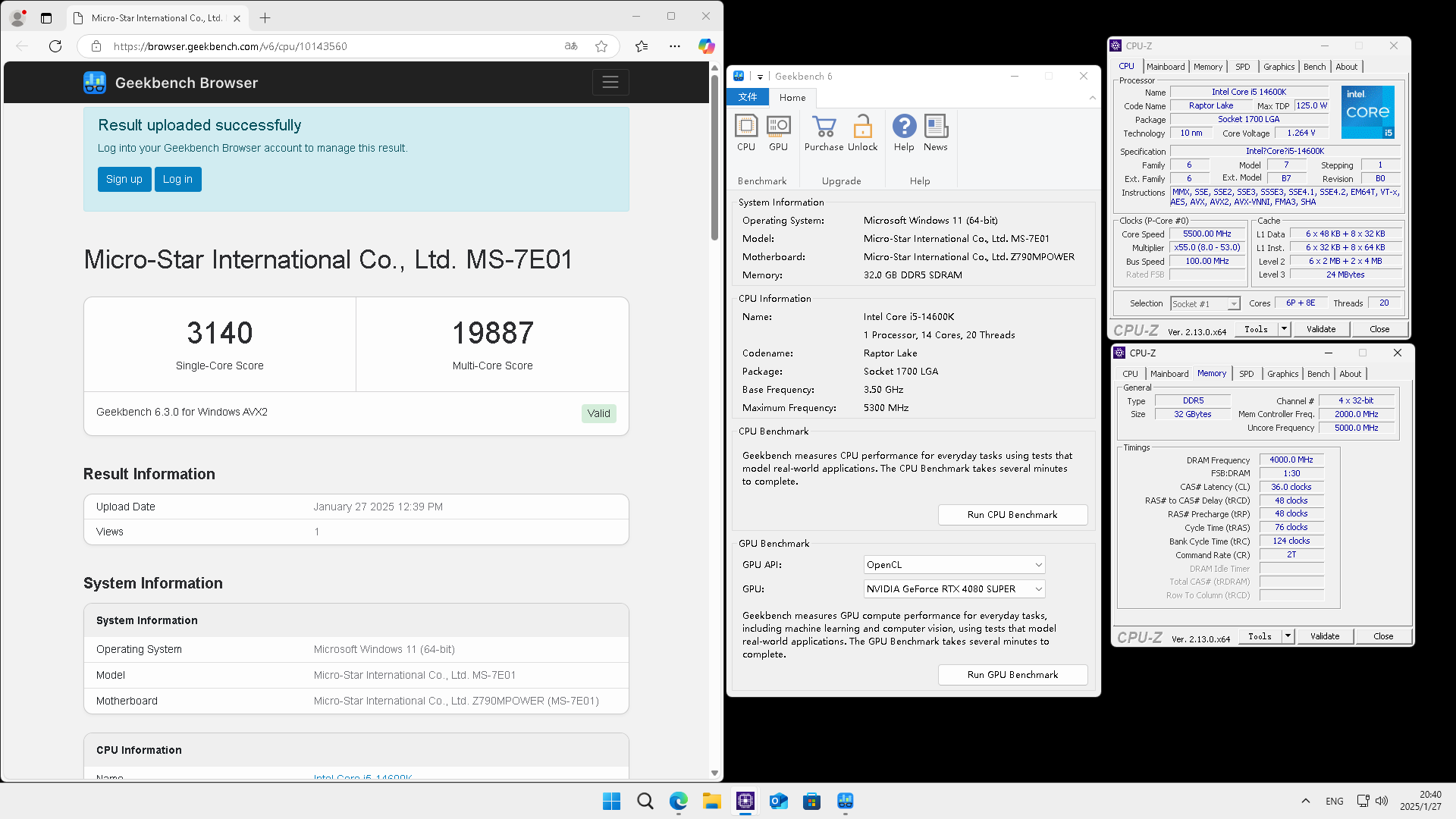Click the Edge profile avatar icon

pos(18,17)
